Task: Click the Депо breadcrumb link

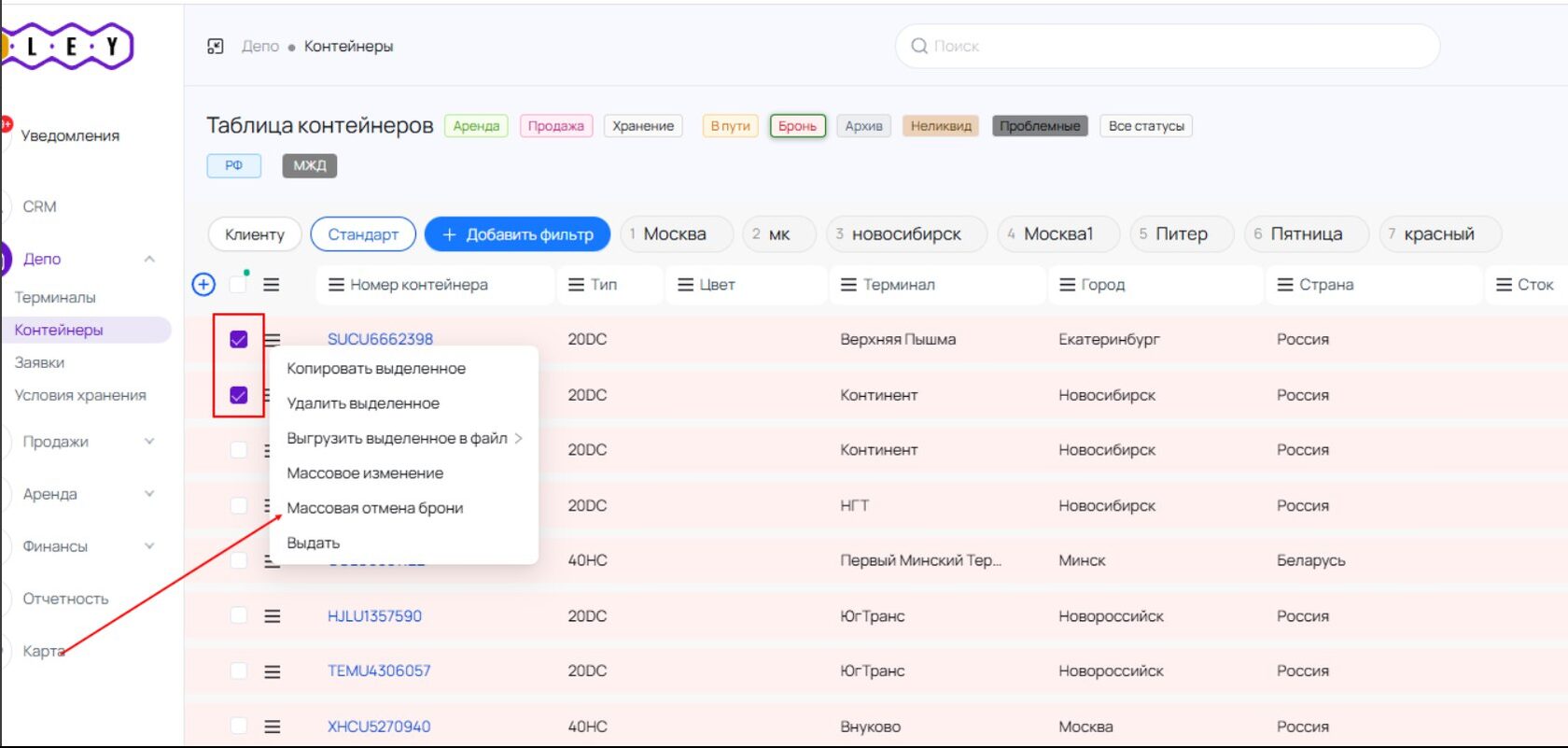Action: tap(260, 47)
